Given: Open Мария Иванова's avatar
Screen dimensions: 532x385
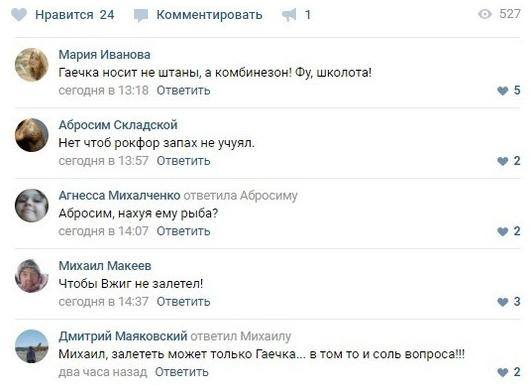Looking at the screenshot, I should pyautogui.click(x=32, y=65).
